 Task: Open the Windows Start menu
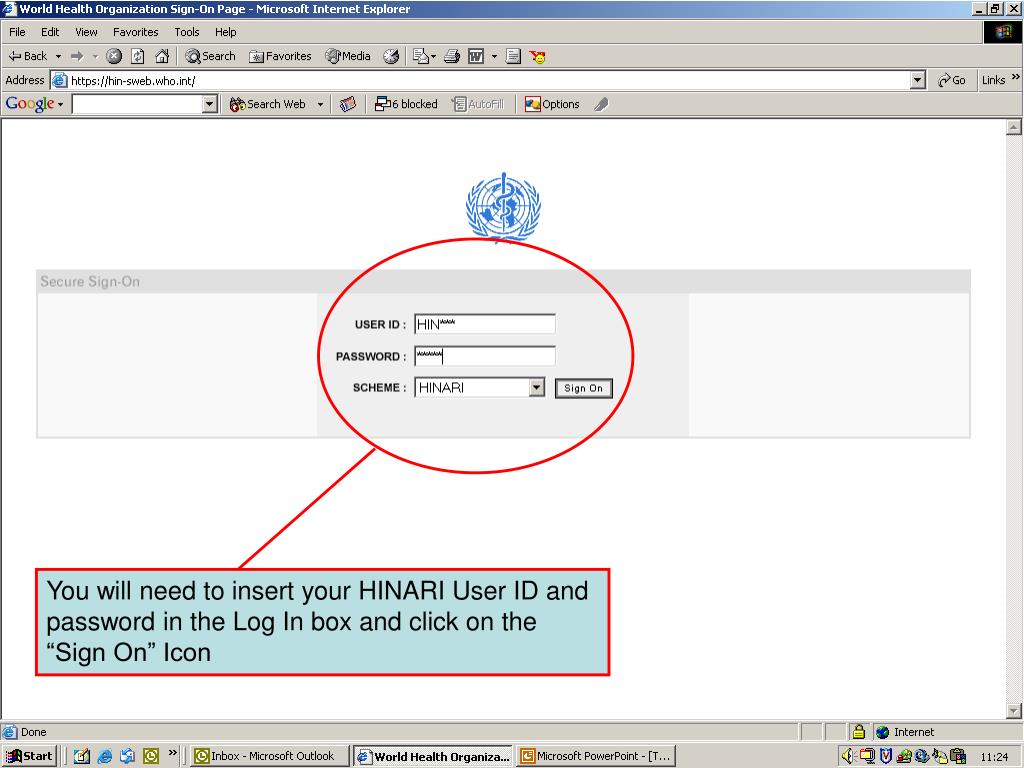point(29,756)
